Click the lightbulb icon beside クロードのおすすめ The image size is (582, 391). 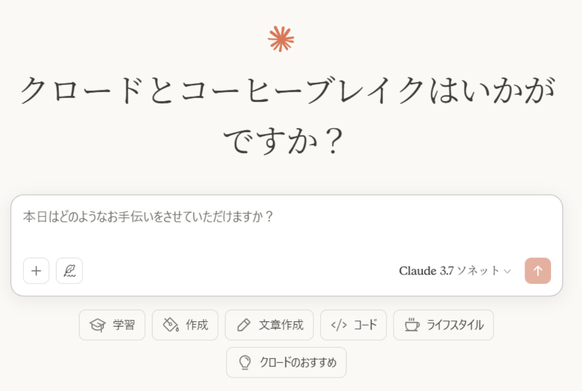coord(245,362)
